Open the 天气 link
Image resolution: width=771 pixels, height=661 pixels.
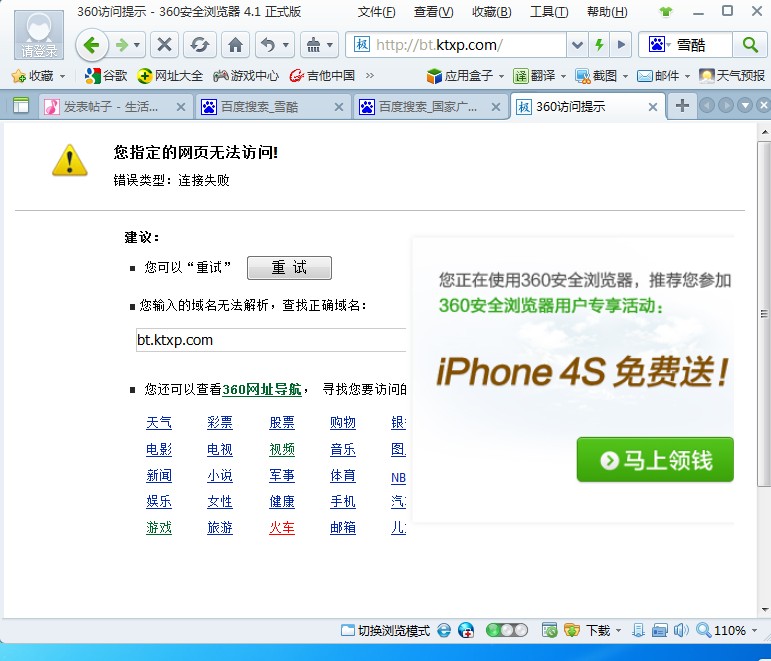pos(159,422)
